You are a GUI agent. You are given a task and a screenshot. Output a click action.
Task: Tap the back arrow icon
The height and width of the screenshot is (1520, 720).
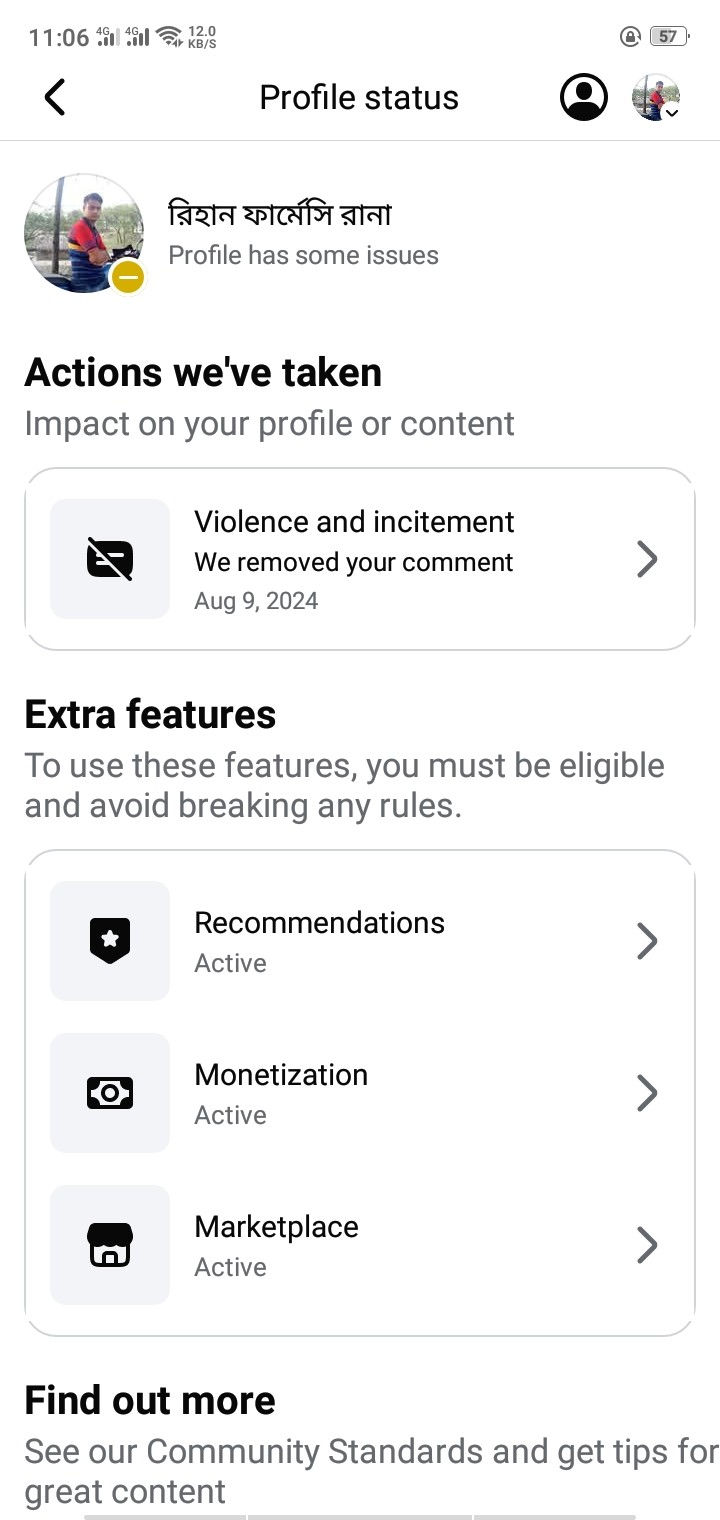55,97
